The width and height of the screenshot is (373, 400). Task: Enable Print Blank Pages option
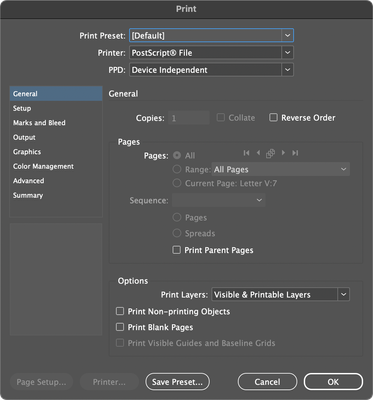click(120, 327)
